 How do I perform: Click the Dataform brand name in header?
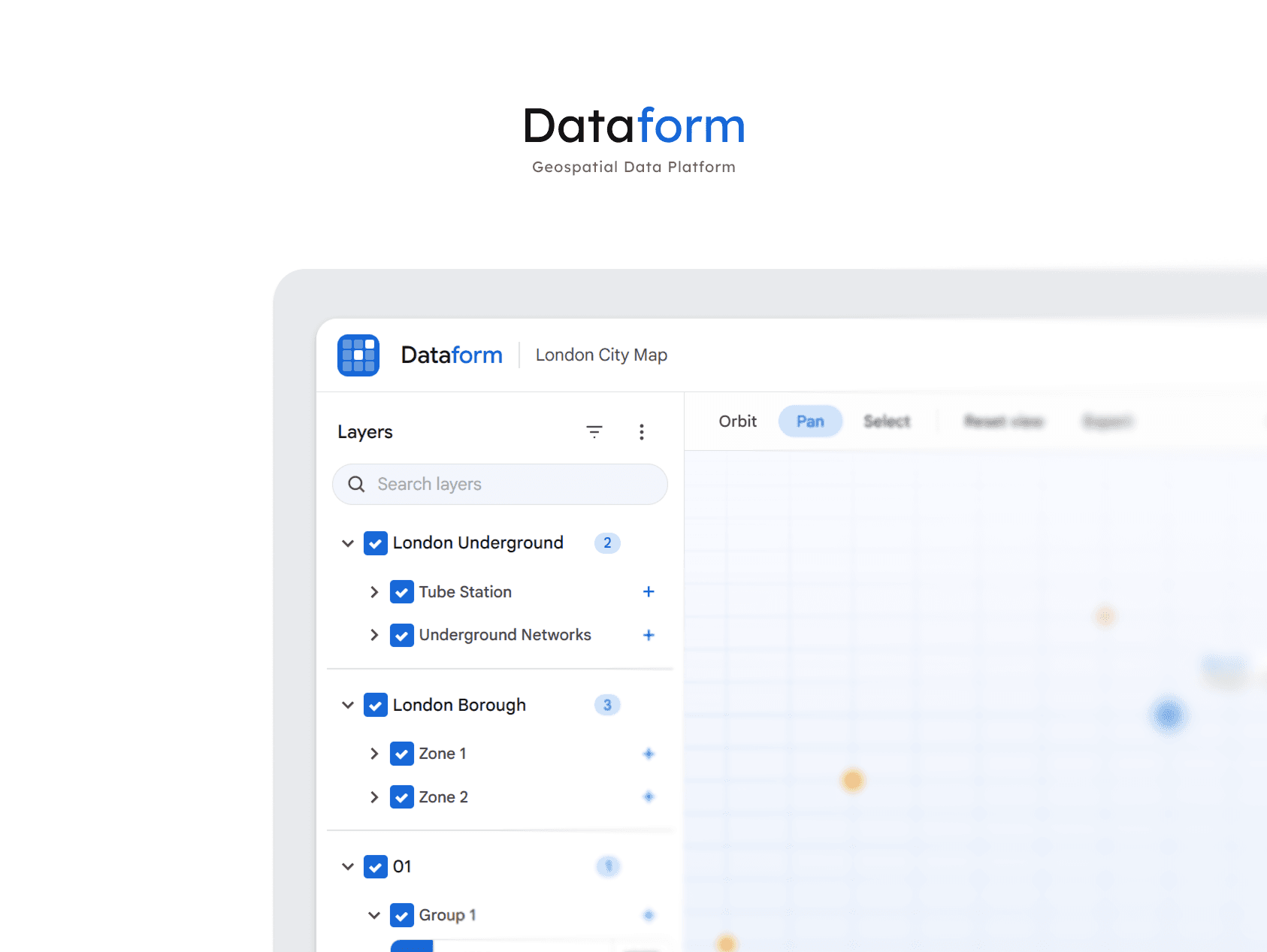point(452,355)
